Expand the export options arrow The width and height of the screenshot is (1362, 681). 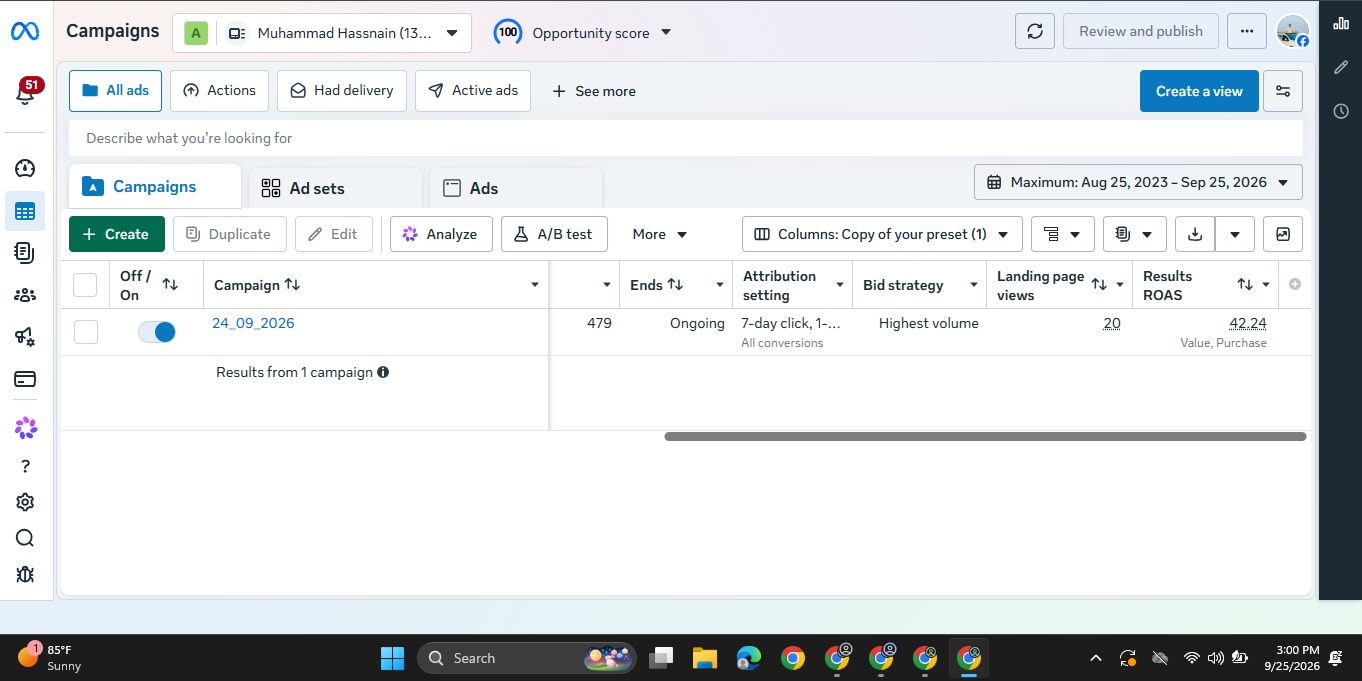point(1235,234)
